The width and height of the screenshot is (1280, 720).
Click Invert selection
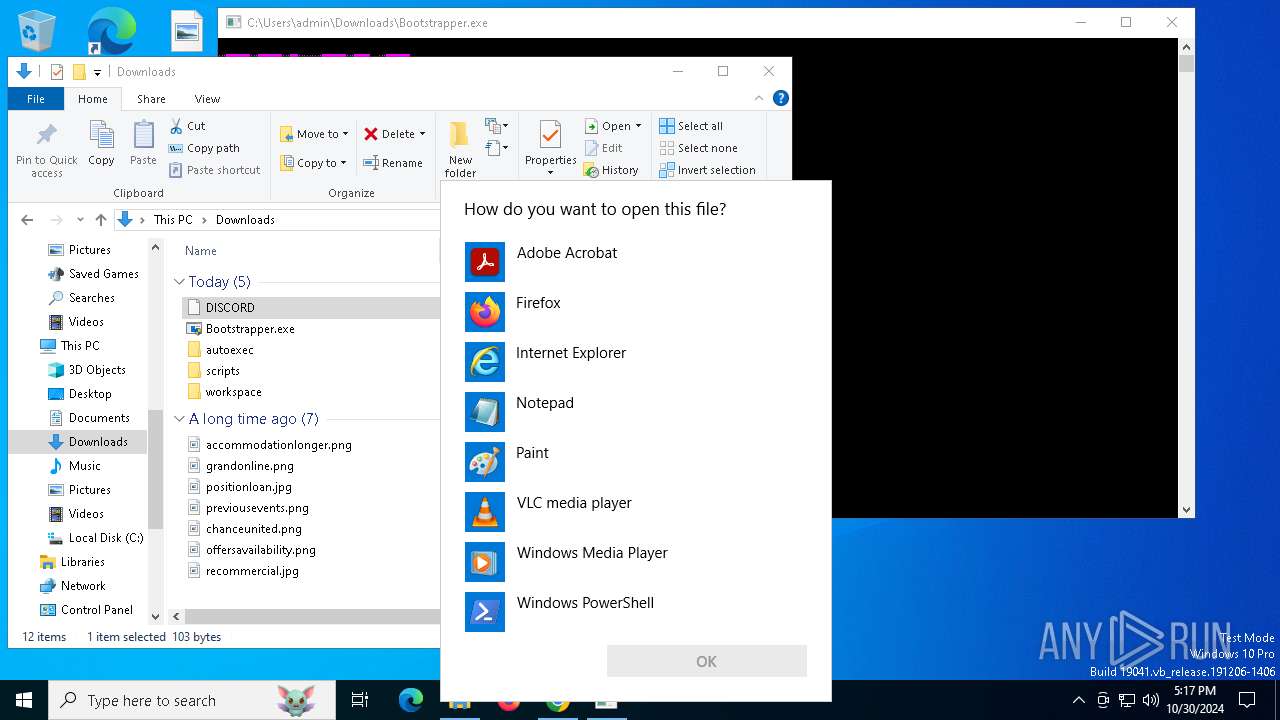click(707, 170)
